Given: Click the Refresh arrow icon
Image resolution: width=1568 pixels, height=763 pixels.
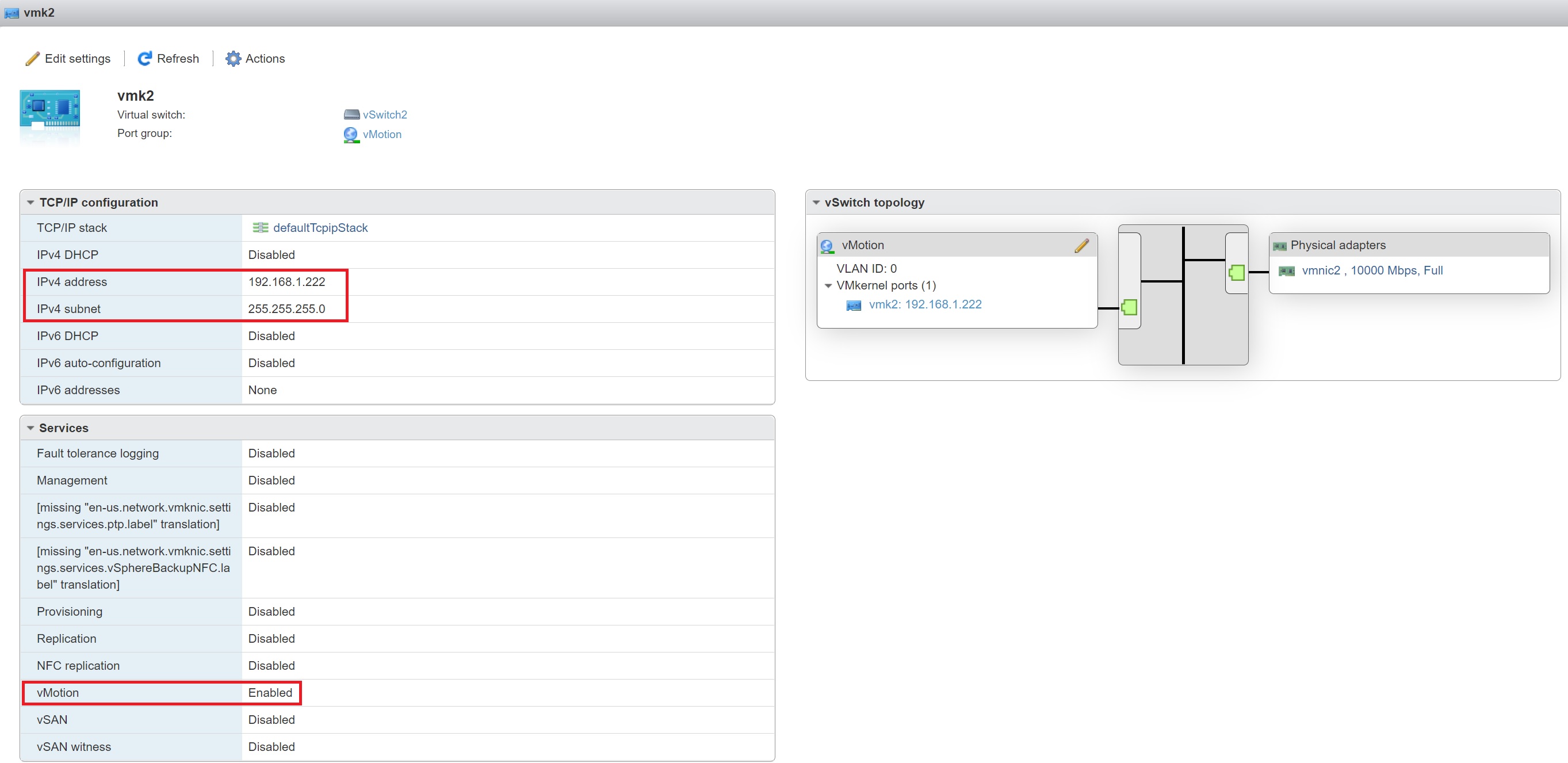Looking at the screenshot, I should [x=144, y=59].
